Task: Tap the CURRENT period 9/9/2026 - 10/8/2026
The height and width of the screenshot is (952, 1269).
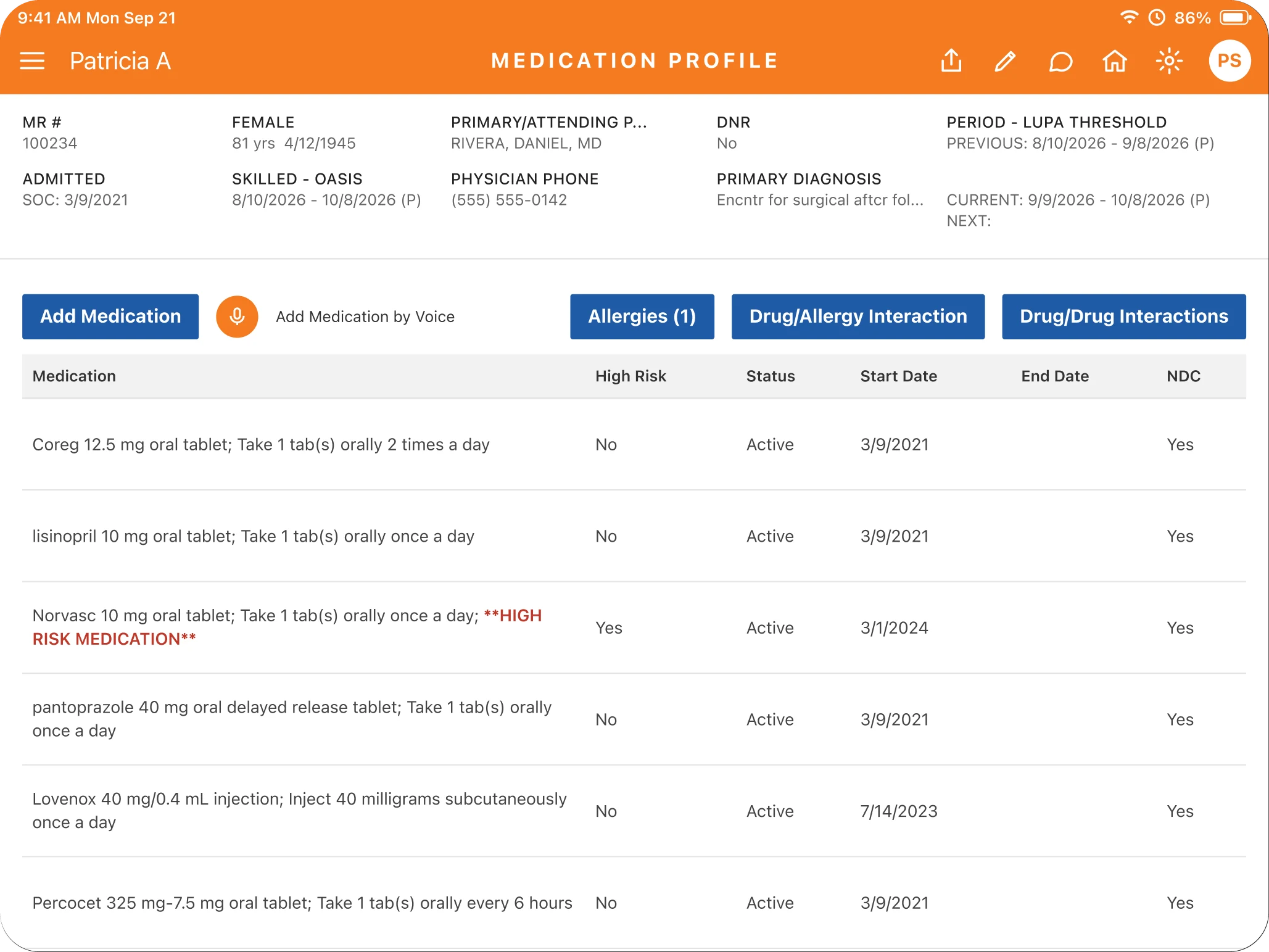Action: (x=1078, y=200)
